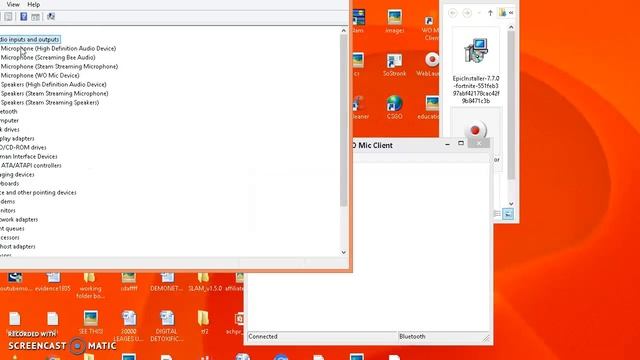640x360 pixels.
Task: Click Device Manager scrollbar up arrow
Action: [344, 31]
